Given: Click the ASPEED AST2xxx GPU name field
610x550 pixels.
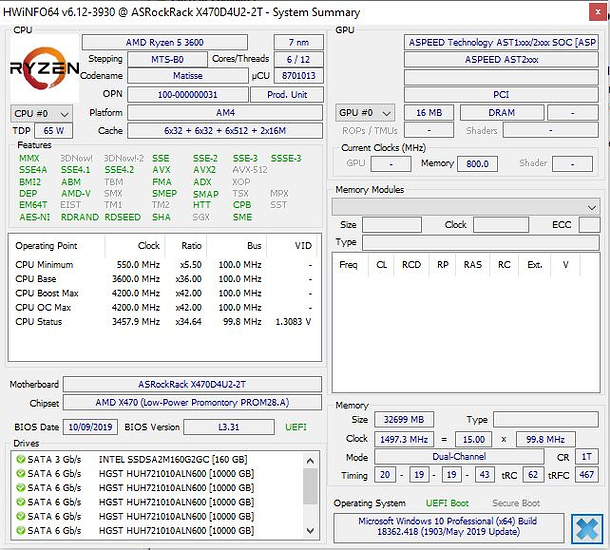Looking at the screenshot, I should pyautogui.click(x=501, y=60).
